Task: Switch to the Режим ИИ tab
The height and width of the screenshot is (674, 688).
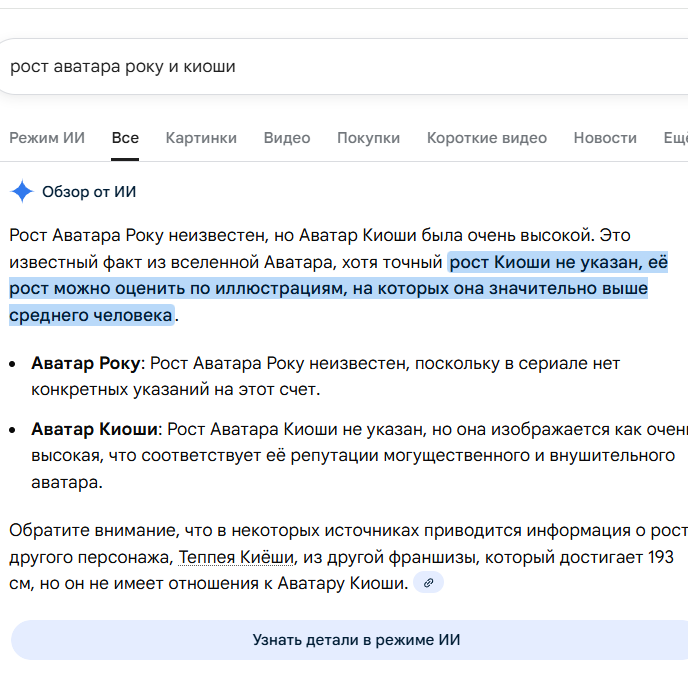Action: (x=47, y=138)
